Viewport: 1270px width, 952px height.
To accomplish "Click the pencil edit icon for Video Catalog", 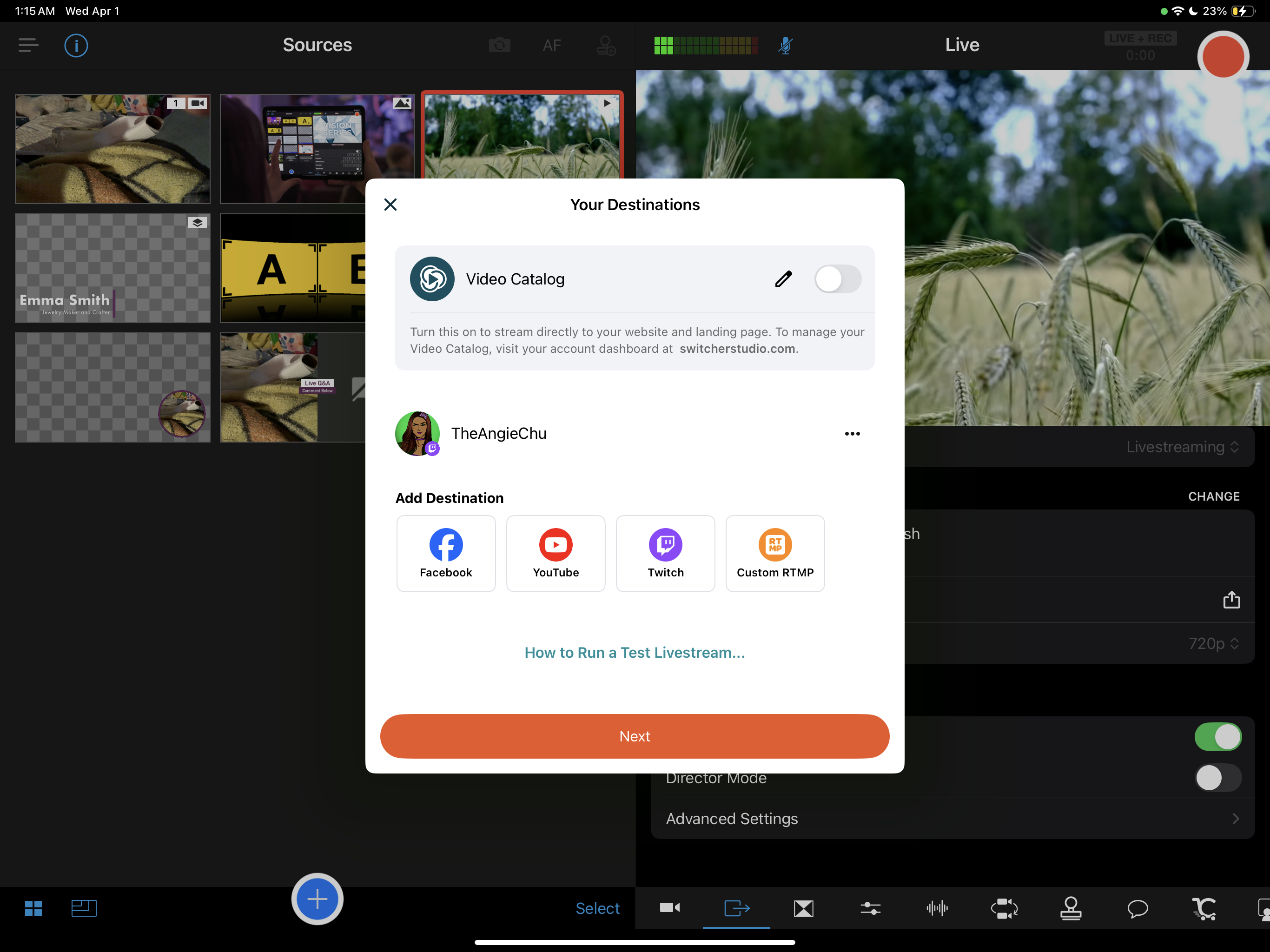I will tap(783, 279).
